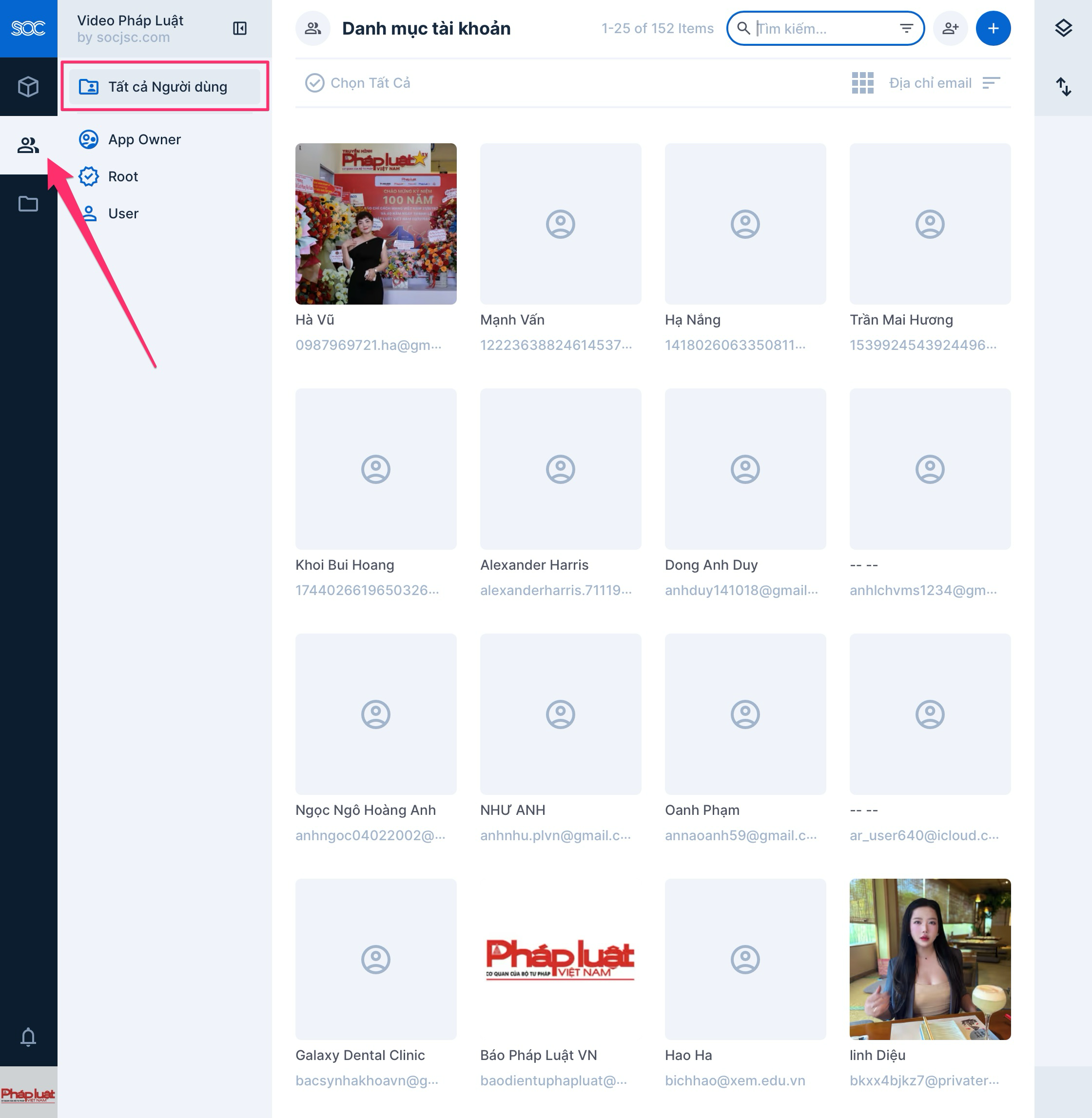Open the layers icon at top right
Screen dimensions: 1092x1118
pyautogui.click(x=1063, y=28)
